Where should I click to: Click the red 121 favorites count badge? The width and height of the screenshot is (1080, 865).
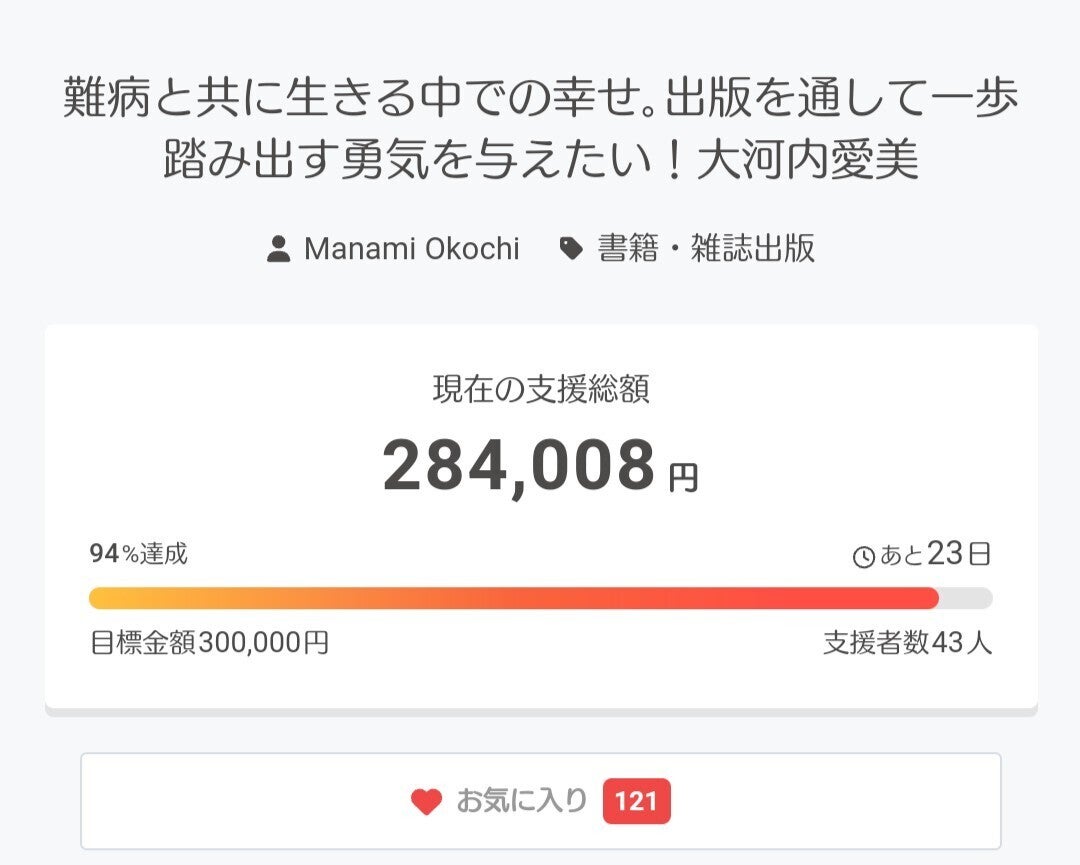click(x=636, y=802)
